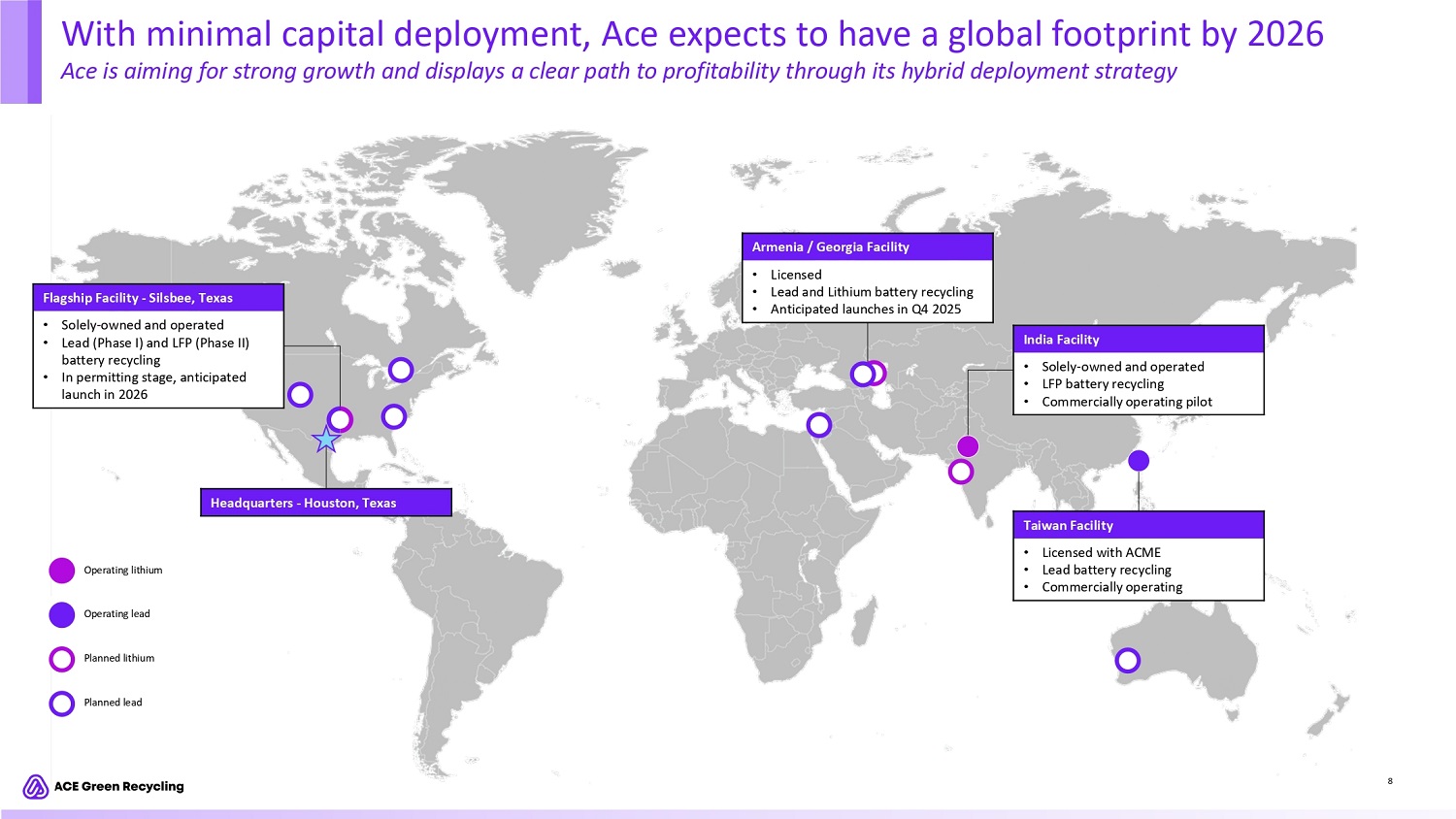The image size is (1456, 819).
Task: Select the 'Commercially operating pilot' bullet
Action: pyautogui.click(x=1127, y=402)
